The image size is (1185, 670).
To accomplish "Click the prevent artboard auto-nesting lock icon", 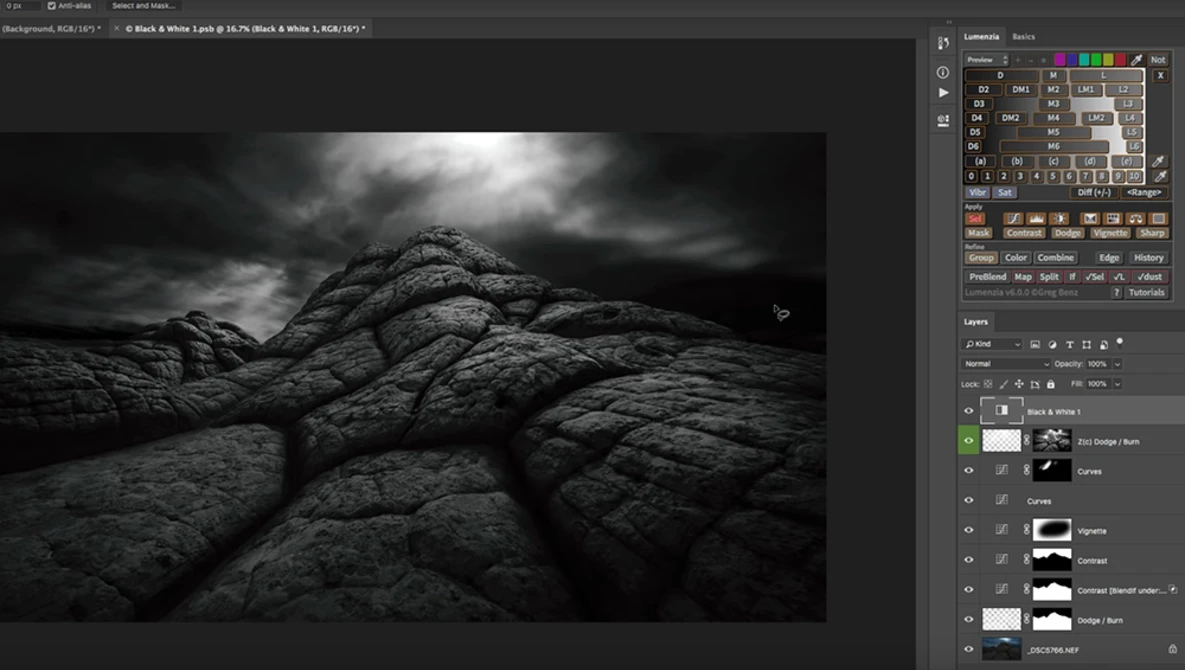I will (1035, 384).
